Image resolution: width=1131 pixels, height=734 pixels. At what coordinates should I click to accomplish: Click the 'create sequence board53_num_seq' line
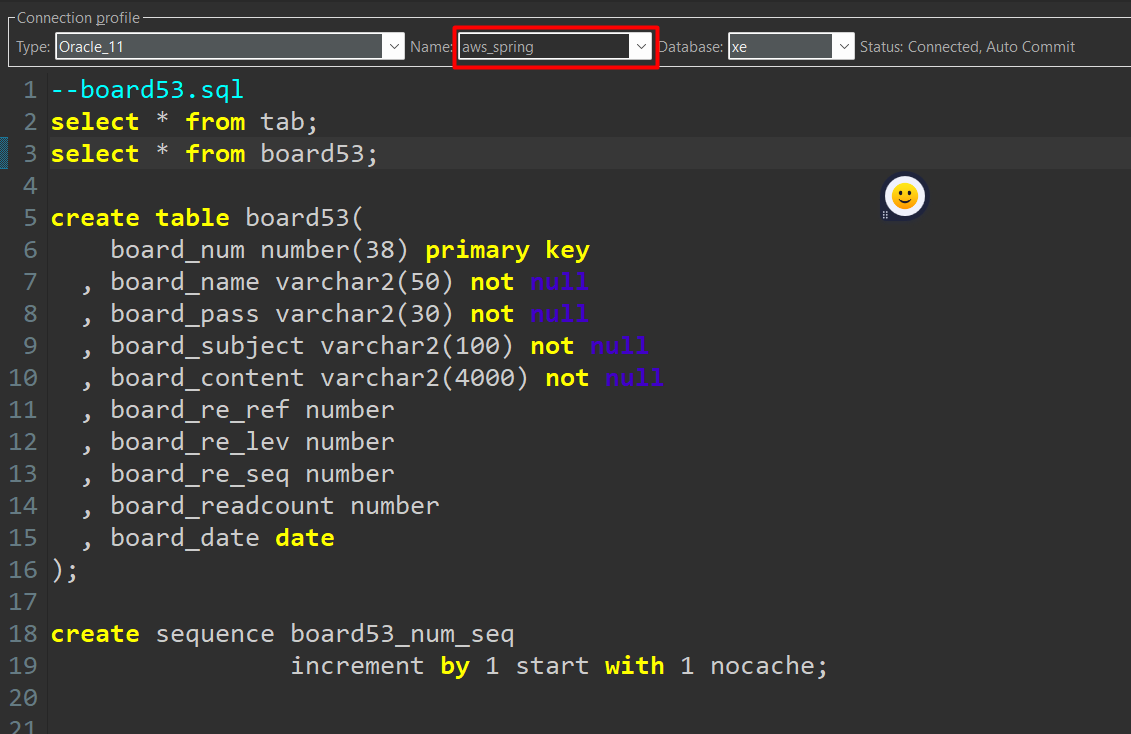pos(282,634)
